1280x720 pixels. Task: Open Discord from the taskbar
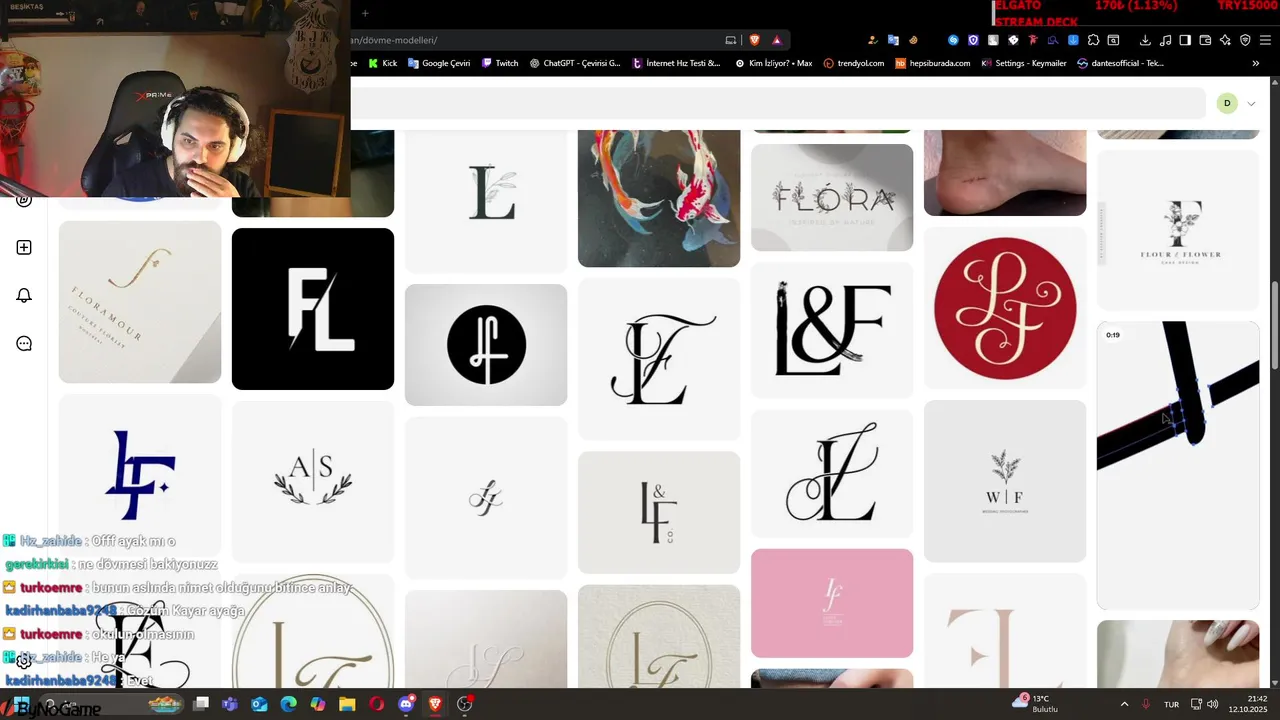click(406, 704)
